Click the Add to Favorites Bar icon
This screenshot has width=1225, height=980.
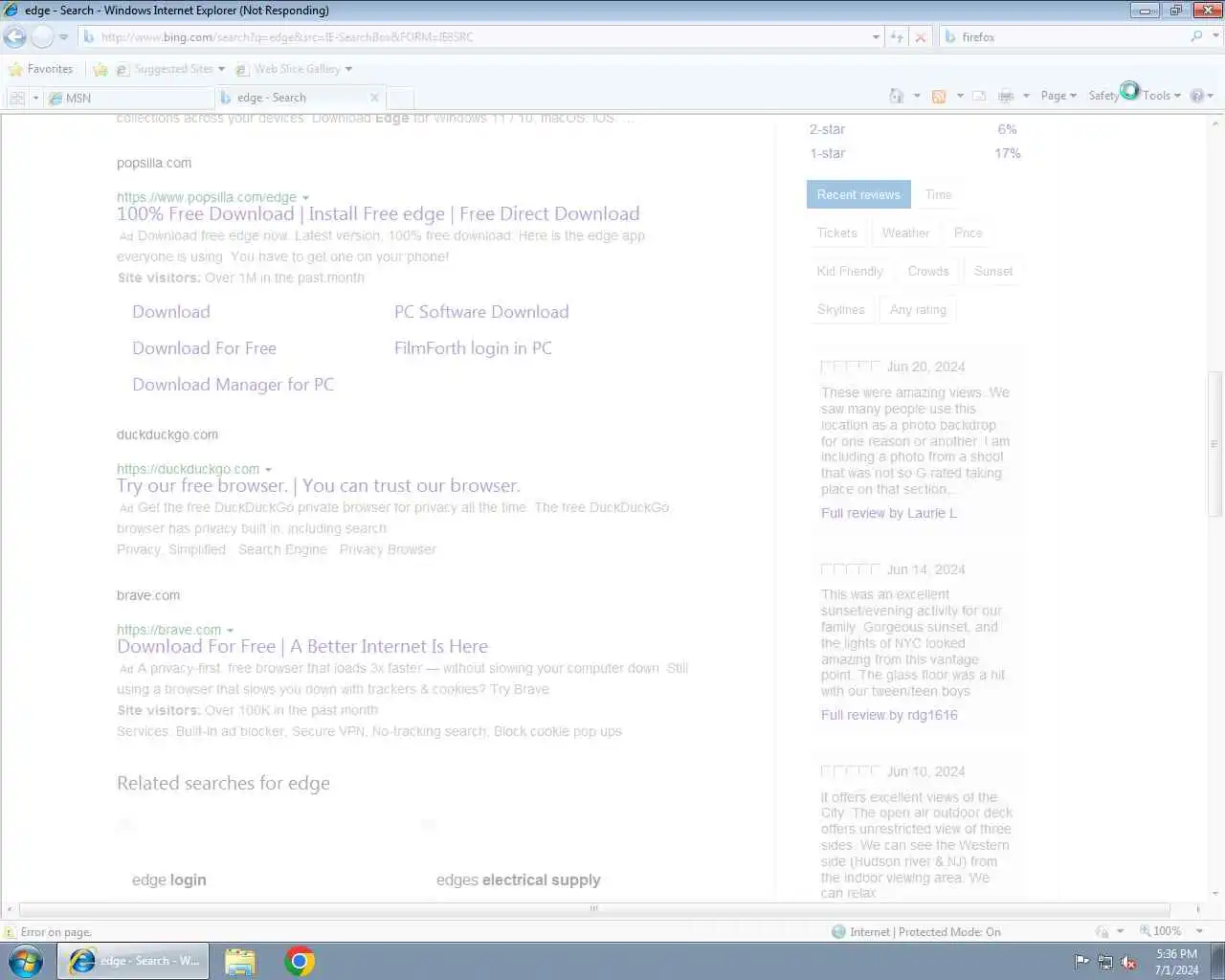click(100, 69)
